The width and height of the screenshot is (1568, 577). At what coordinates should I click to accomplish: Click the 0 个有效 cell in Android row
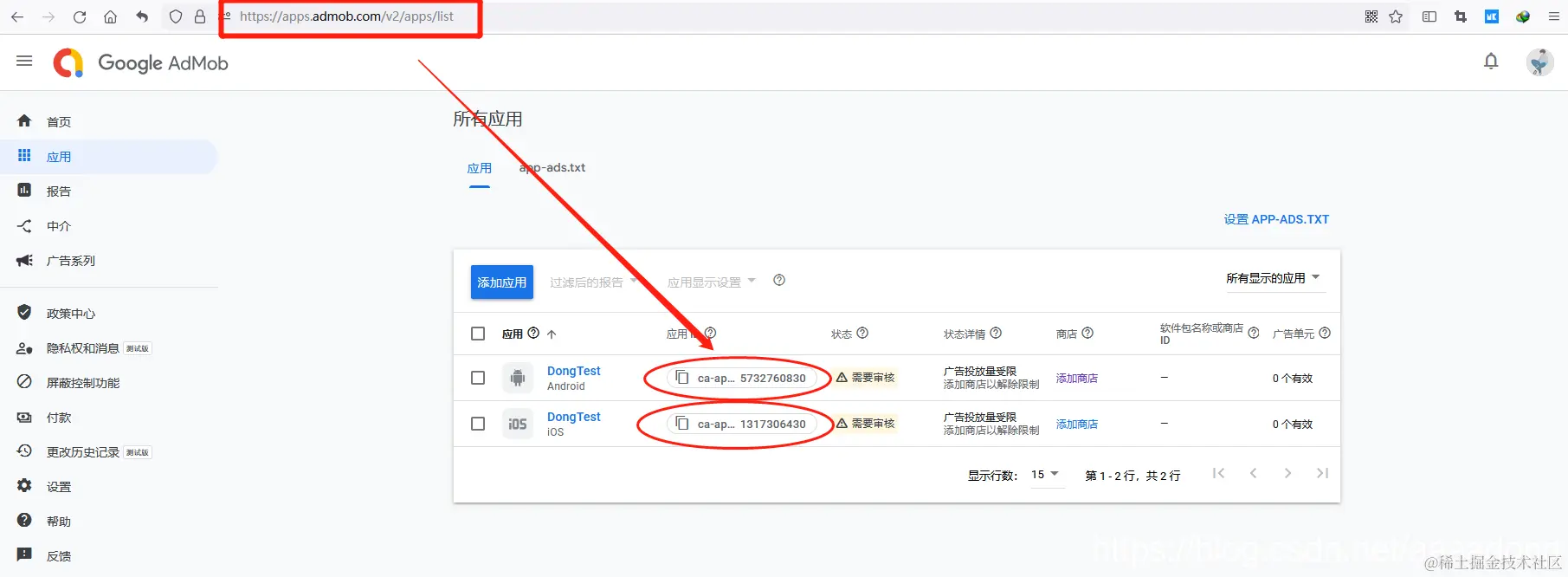[1293, 379]
